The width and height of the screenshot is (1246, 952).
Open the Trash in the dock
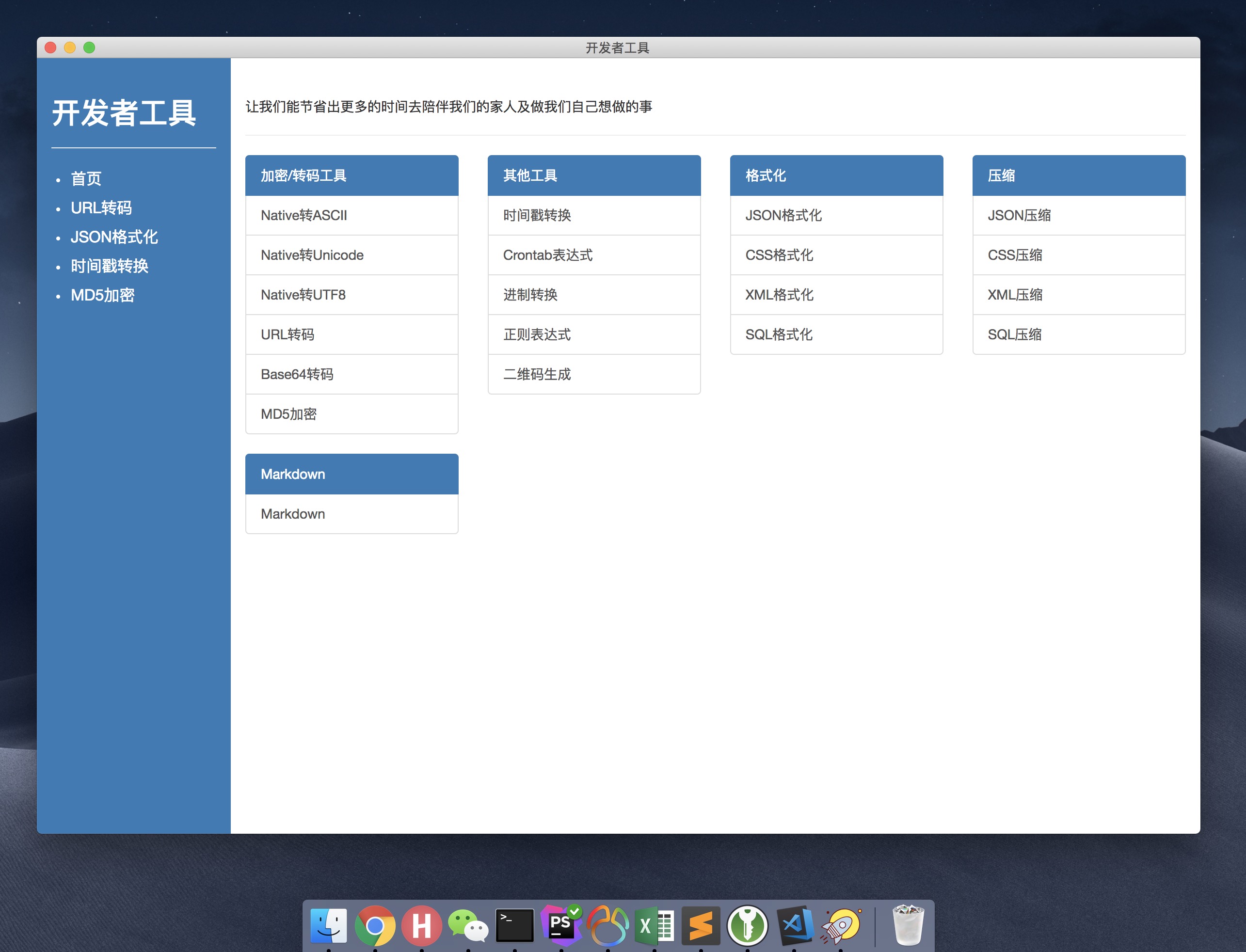point(908,926)
